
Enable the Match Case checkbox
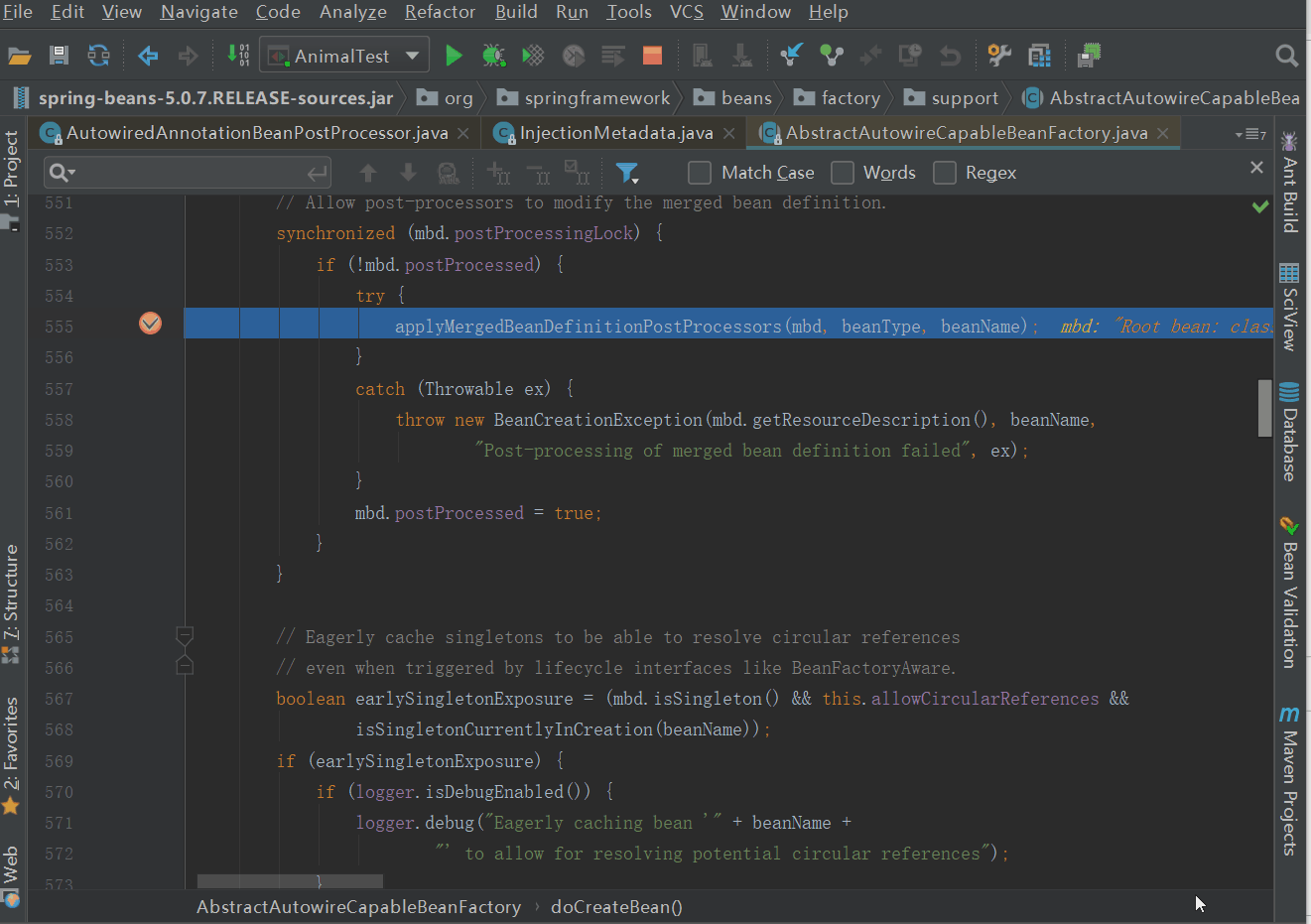[x=700, y=173]
